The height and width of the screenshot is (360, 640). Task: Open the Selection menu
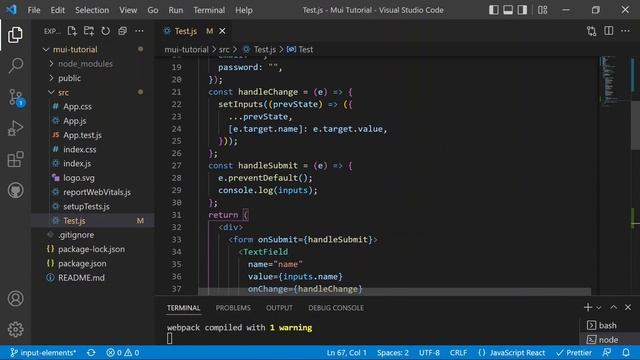[x=92, y=10]
